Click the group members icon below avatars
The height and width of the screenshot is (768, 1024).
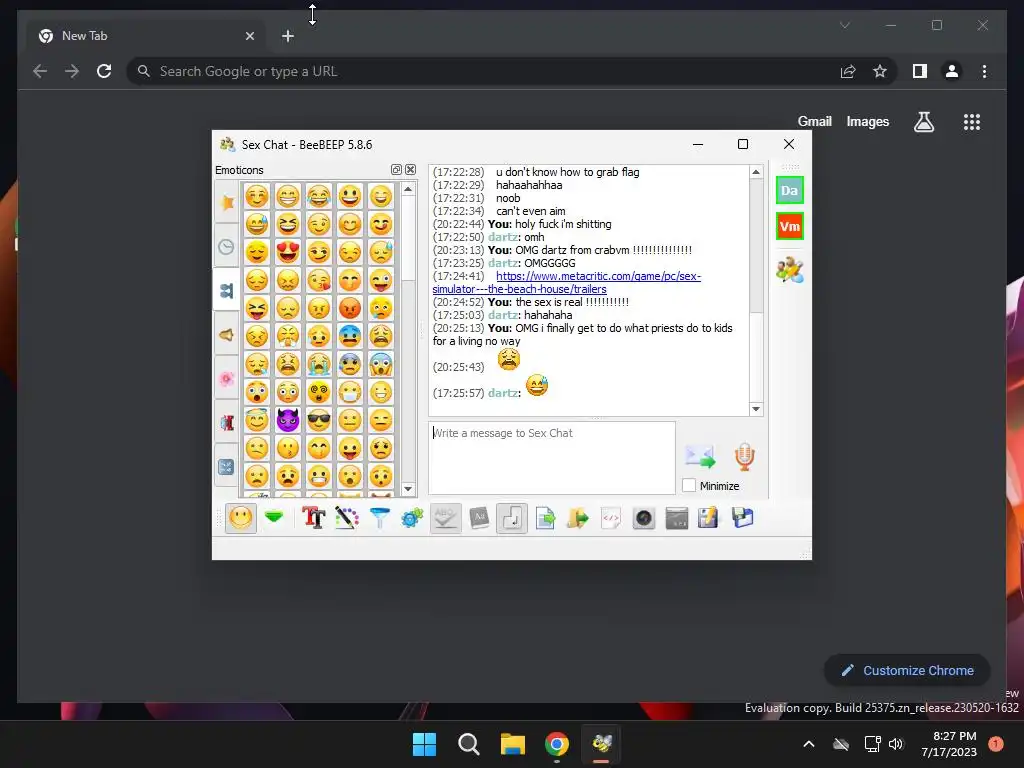tap(790, 270)
